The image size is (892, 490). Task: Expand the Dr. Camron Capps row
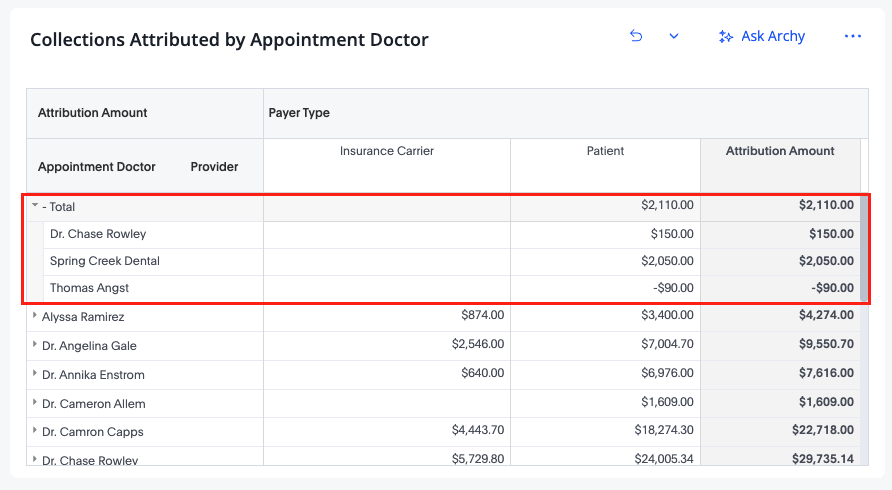[x=35, y=430]
